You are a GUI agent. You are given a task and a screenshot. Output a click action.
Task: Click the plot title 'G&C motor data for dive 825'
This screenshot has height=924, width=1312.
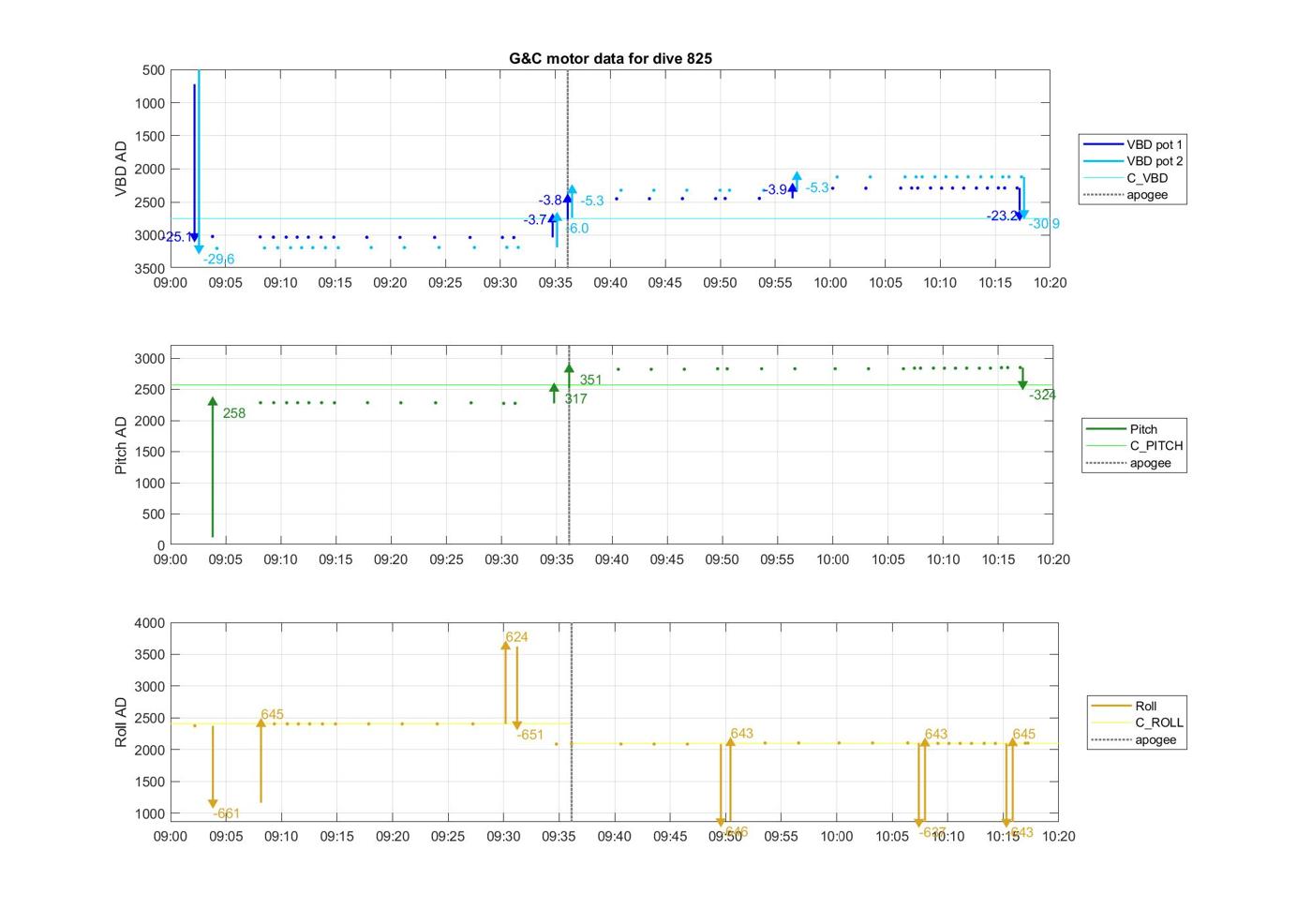click(x=610, y=58)
